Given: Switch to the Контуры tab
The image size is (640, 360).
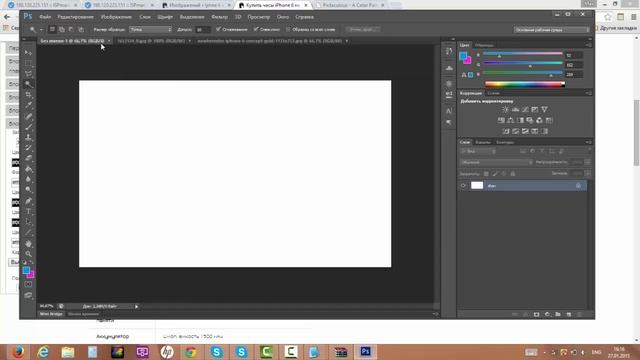Looking at the screenshot, I should tap(505, 142).
